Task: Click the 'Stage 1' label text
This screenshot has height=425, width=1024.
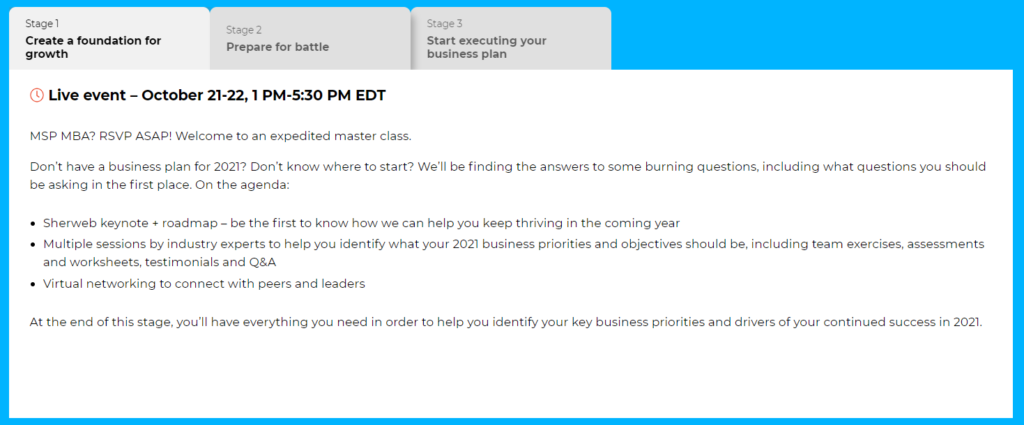Action: tap(42, 24)
